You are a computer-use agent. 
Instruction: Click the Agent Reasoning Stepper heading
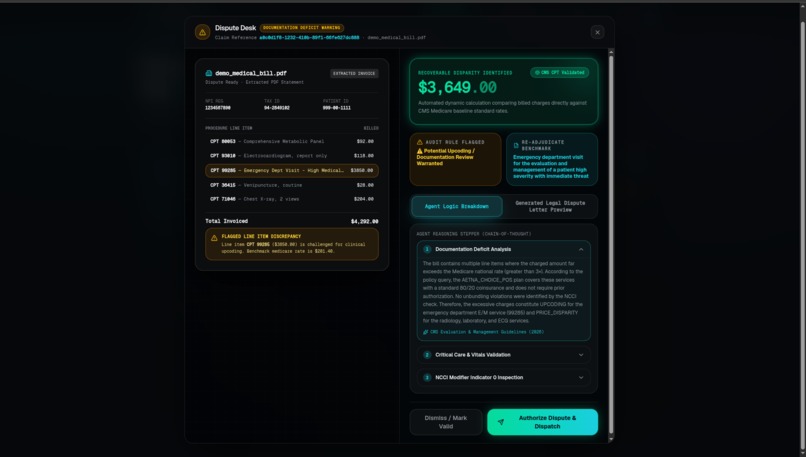click(474, 234)
